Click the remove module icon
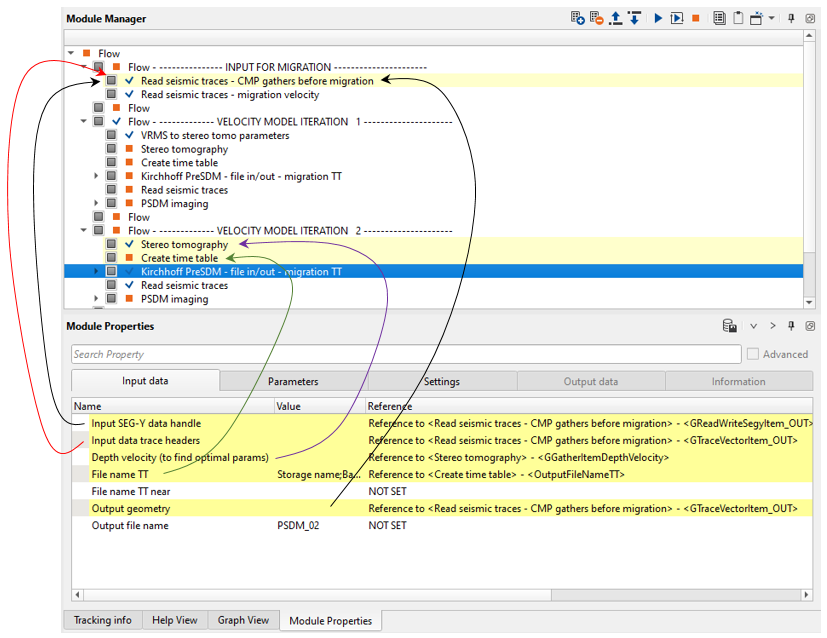The image size is (827, 638). click(x=596, y=18)
